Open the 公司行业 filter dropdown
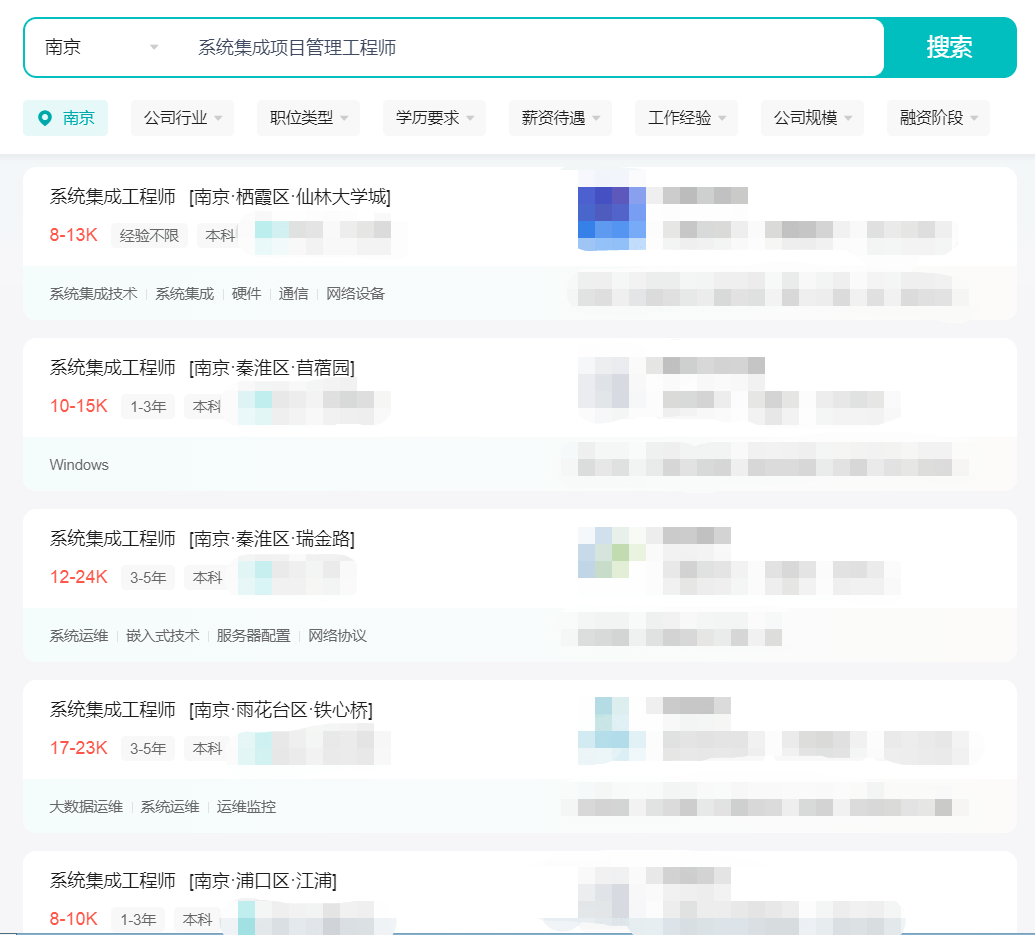The image size is (1035, 935). [x=182, y=117]
